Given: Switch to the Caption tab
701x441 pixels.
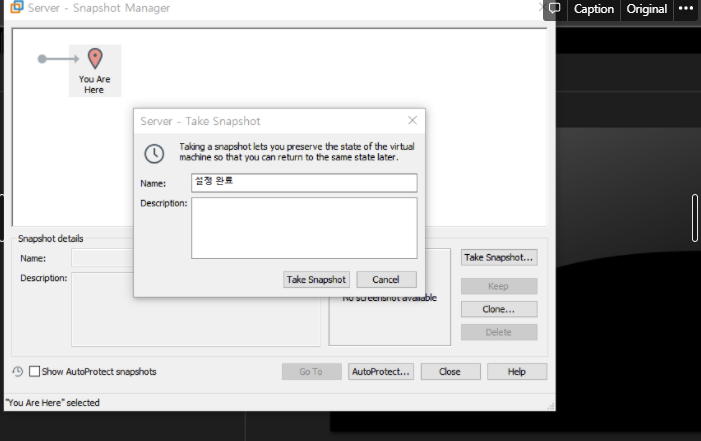Looking at the screenshot, I should point(594,9).
